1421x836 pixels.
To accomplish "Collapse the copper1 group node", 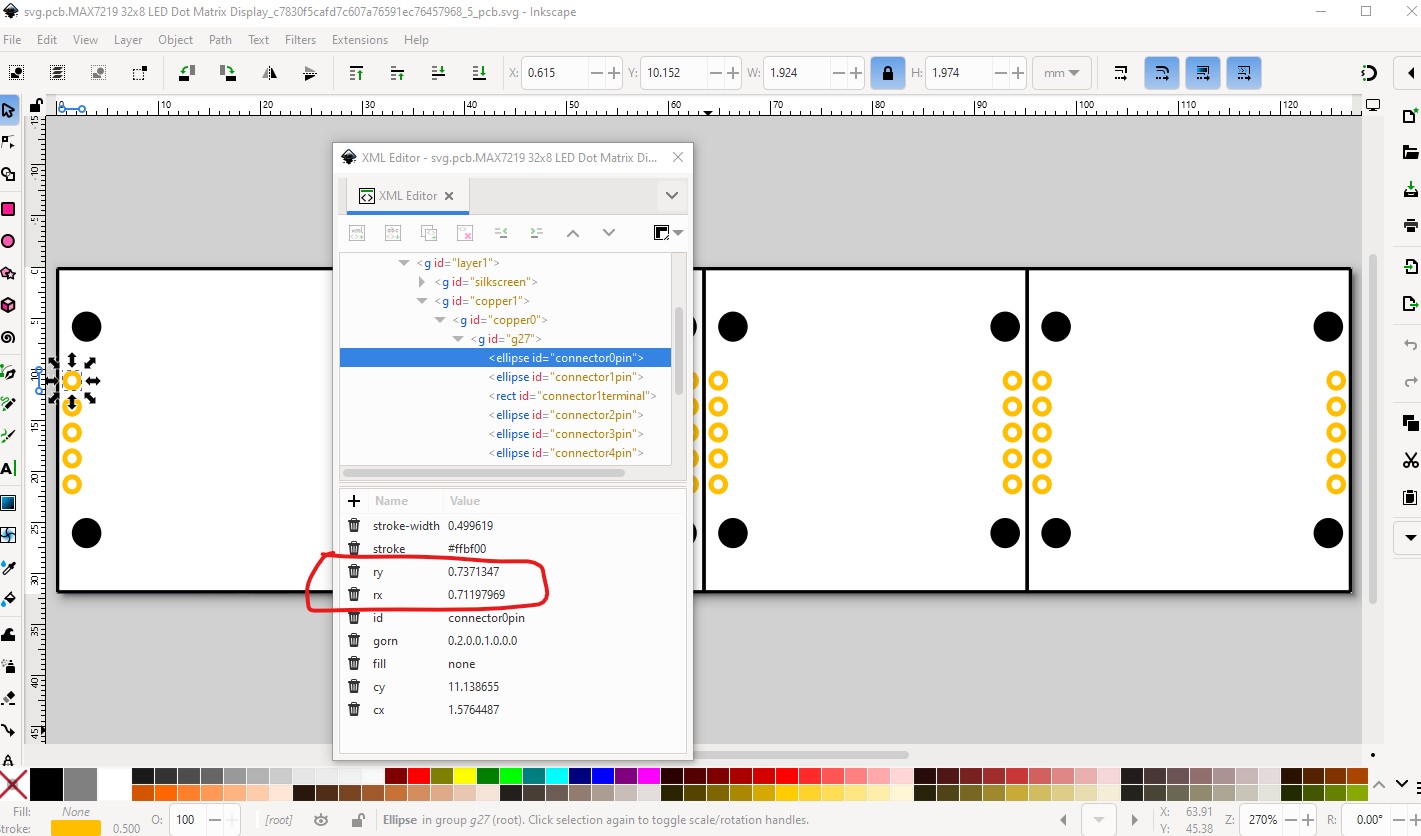I will click(x=422, y=301).
